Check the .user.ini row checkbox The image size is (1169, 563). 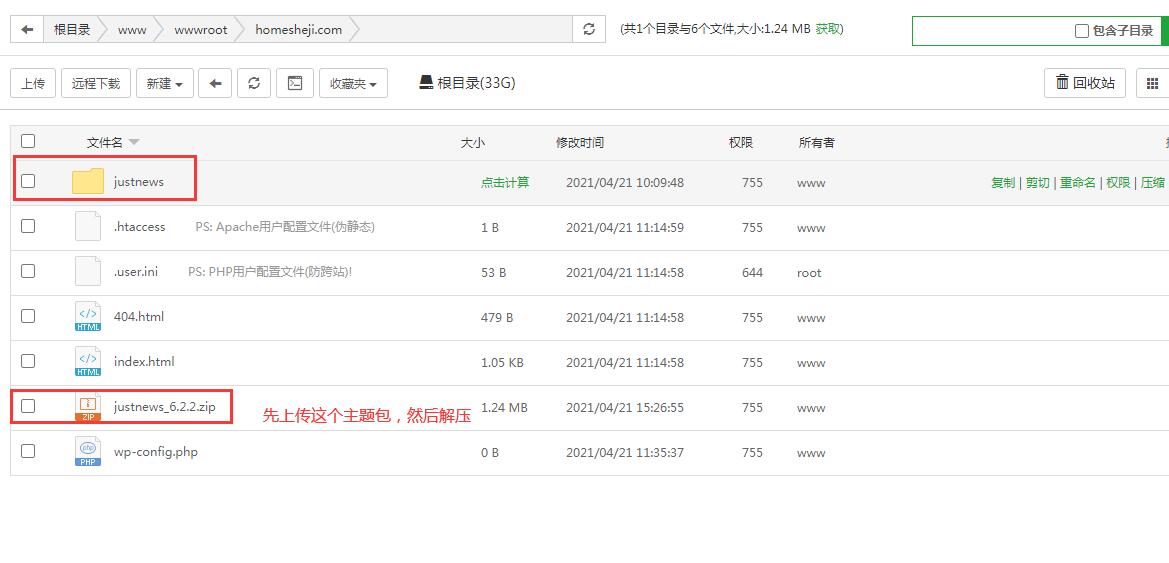[28, 271]
